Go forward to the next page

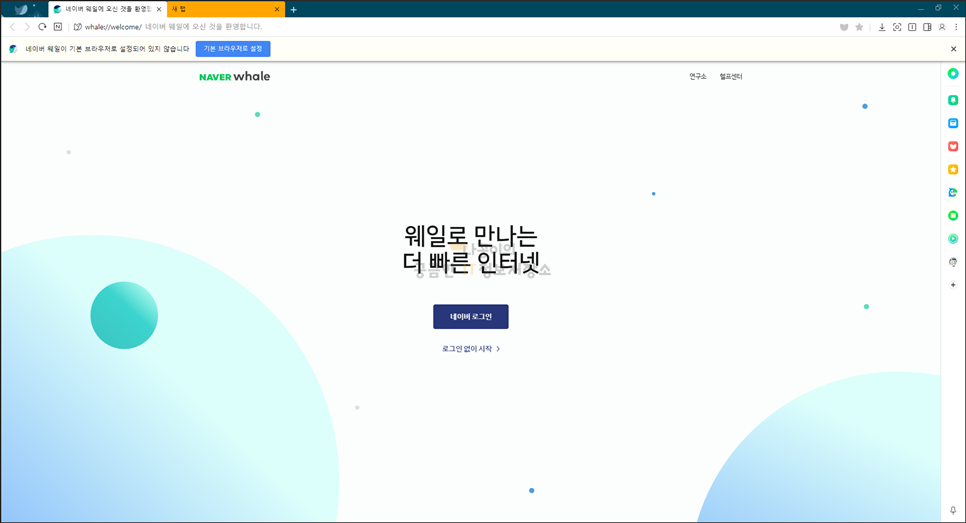pyautogui.click(x=27, y=27)
